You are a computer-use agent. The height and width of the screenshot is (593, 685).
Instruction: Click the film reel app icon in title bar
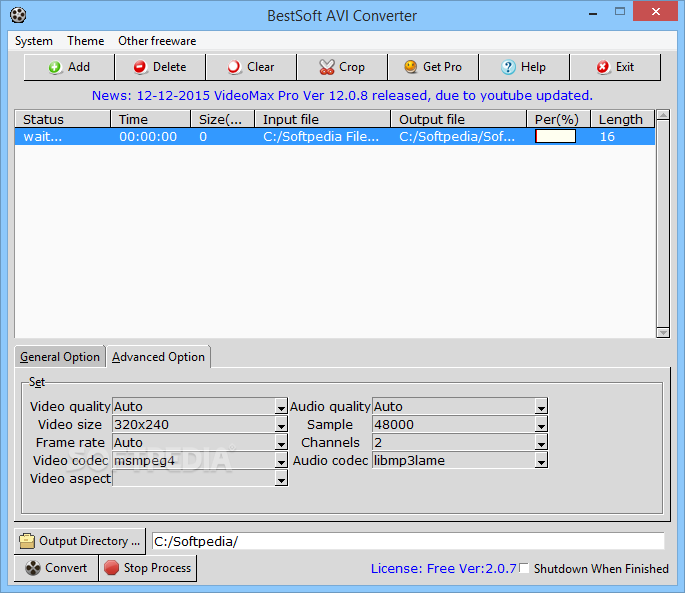click(x=18, y=15)
